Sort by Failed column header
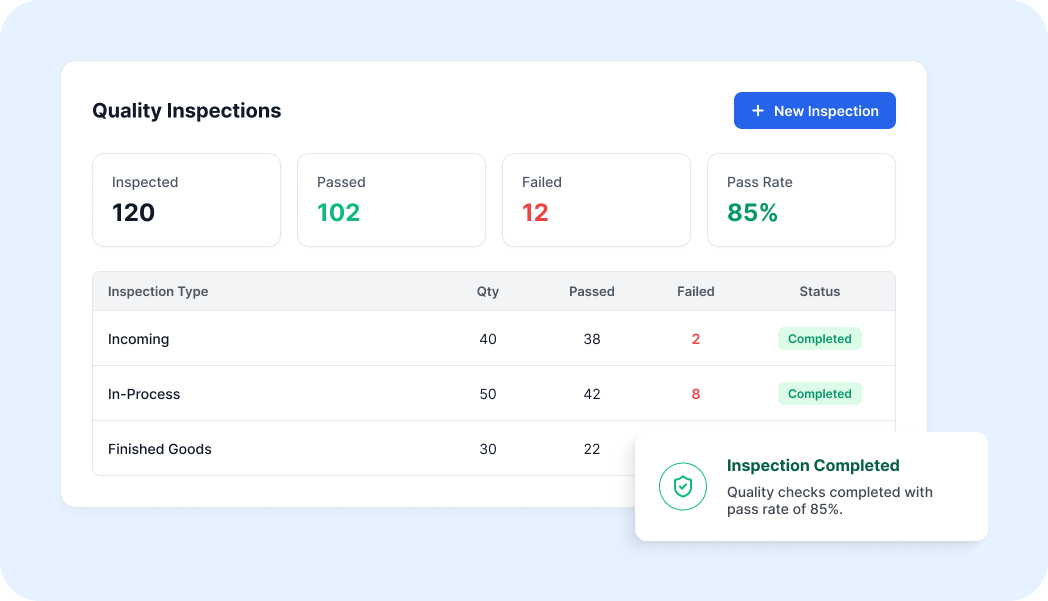Viewport: 1048px width, 601px height. [x=696, y=291]
